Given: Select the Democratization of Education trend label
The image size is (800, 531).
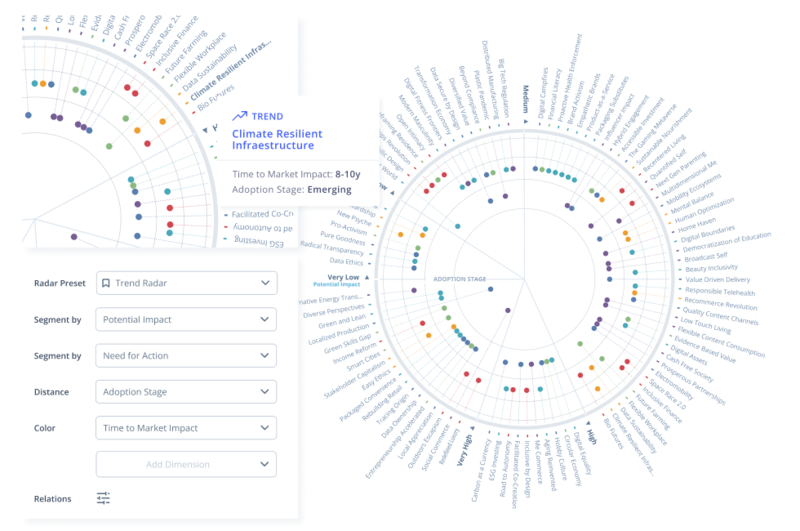Looking at the screenshot, I should tap(727, 236).
